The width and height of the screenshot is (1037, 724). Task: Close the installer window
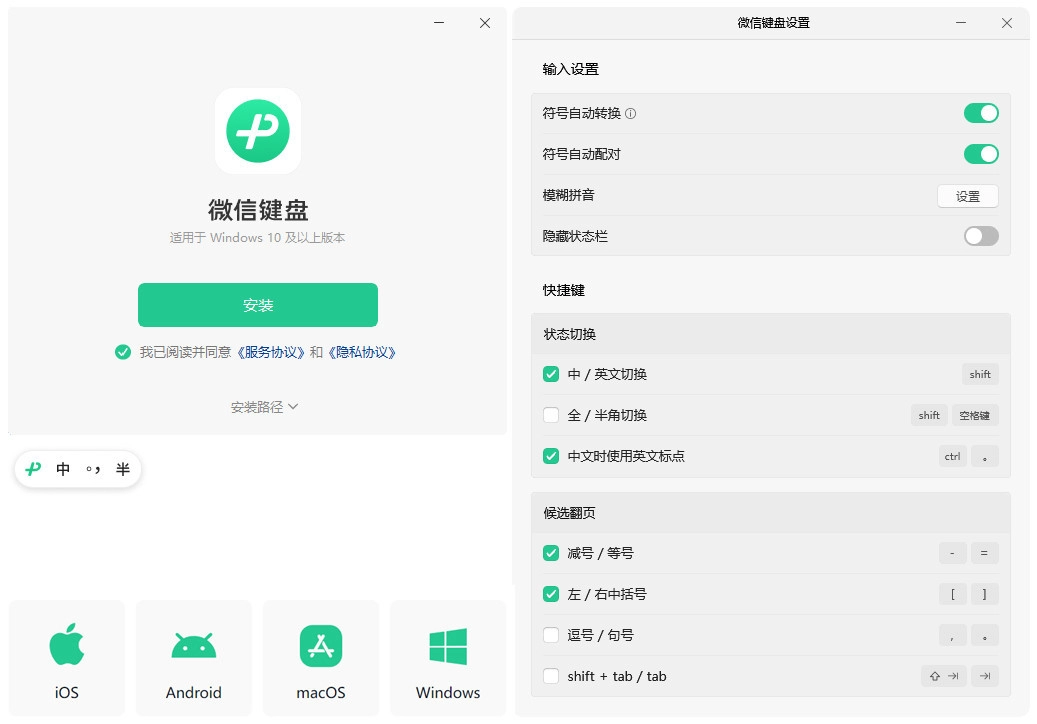coord(485,23)
